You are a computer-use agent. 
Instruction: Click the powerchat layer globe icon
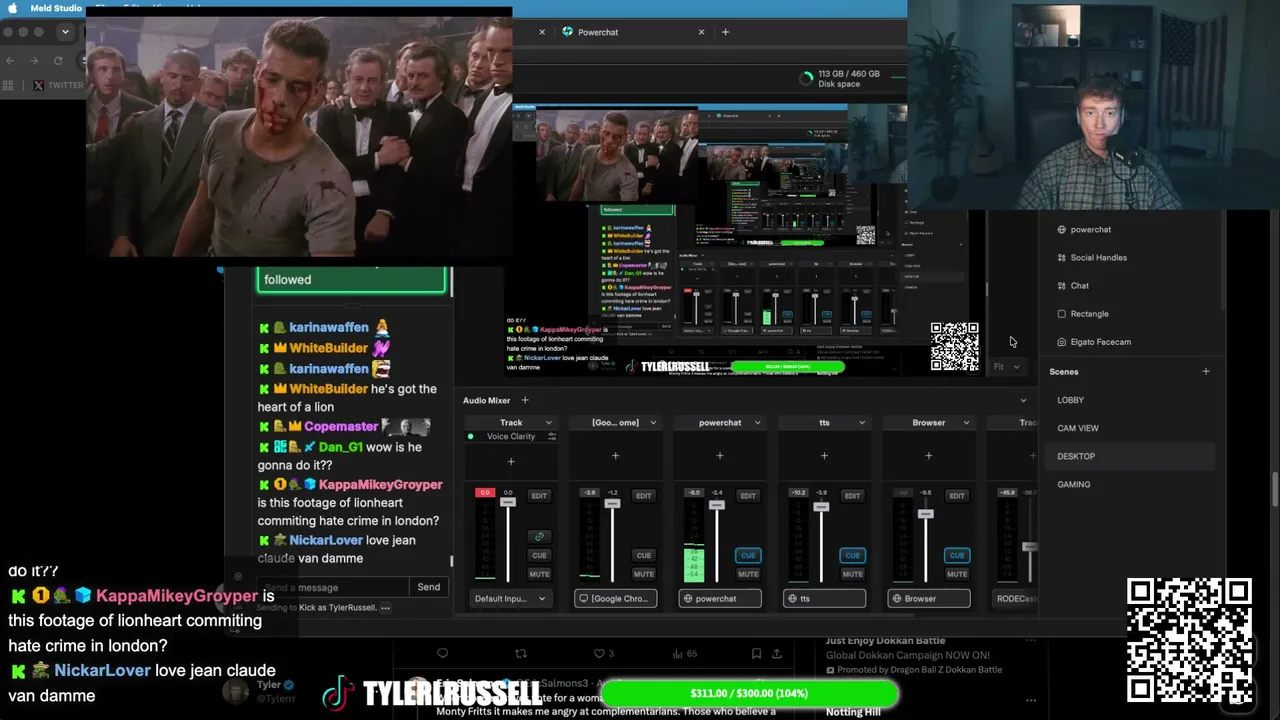pos(1061,230)
